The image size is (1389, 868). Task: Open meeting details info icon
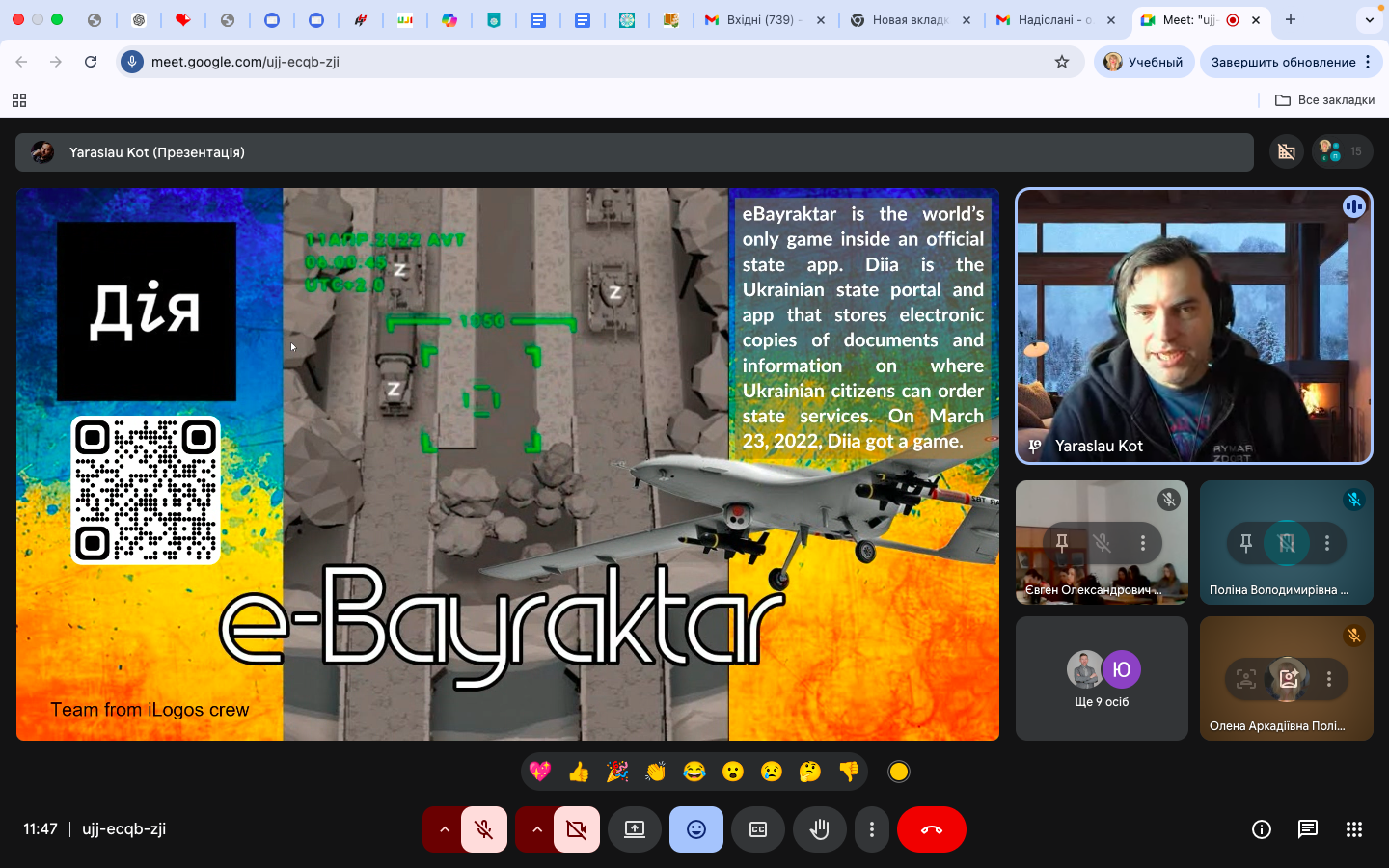(1262, 829)
